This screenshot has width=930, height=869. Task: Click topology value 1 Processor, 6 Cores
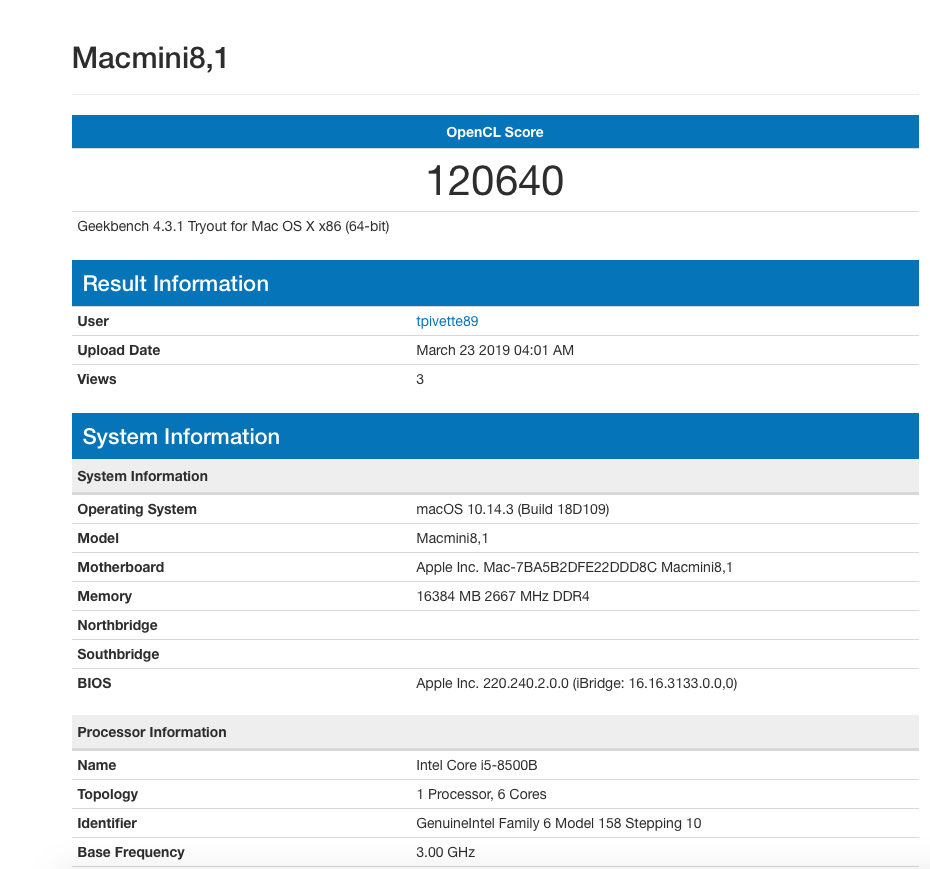tap(481, 794)
